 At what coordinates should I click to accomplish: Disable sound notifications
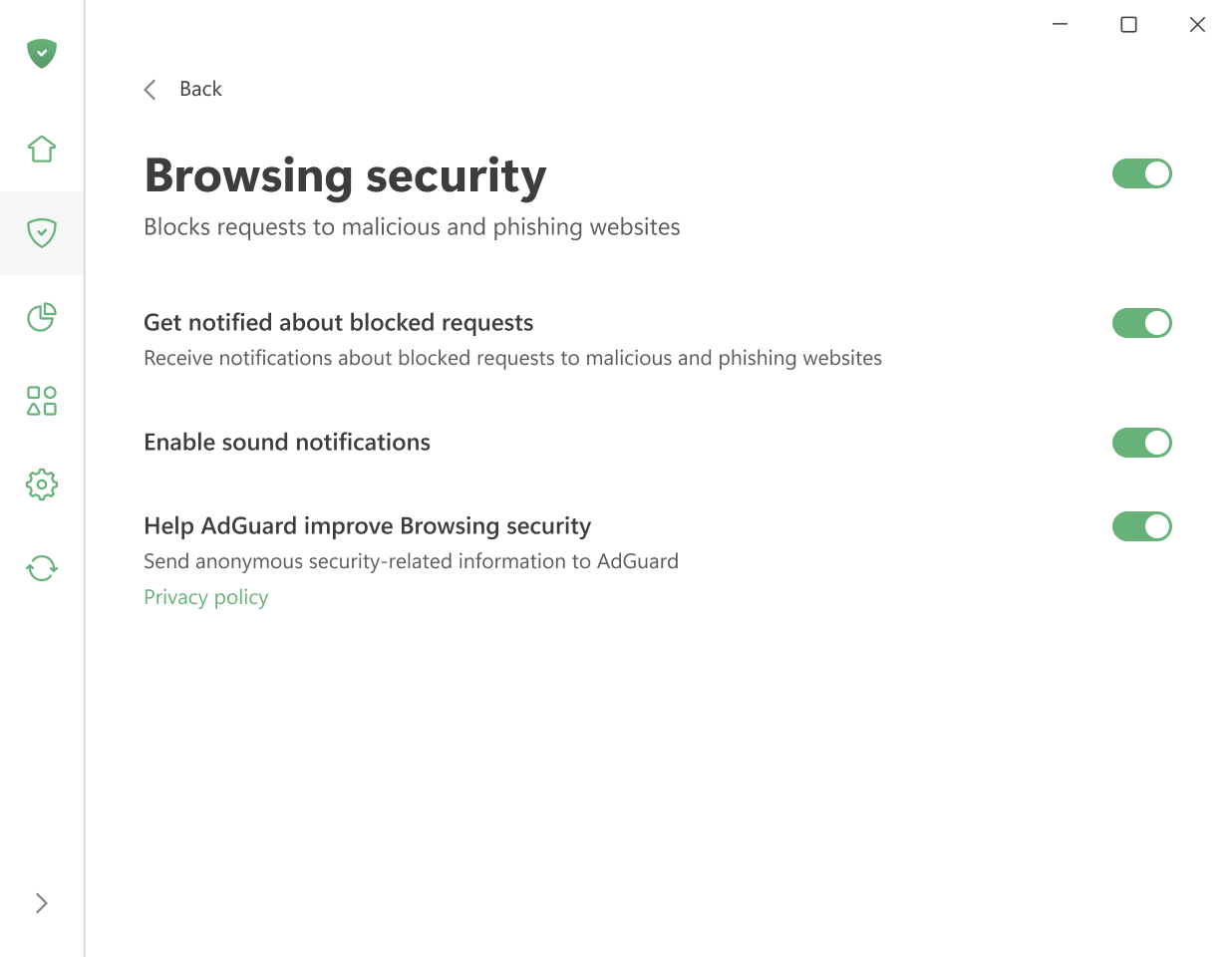1142,443
